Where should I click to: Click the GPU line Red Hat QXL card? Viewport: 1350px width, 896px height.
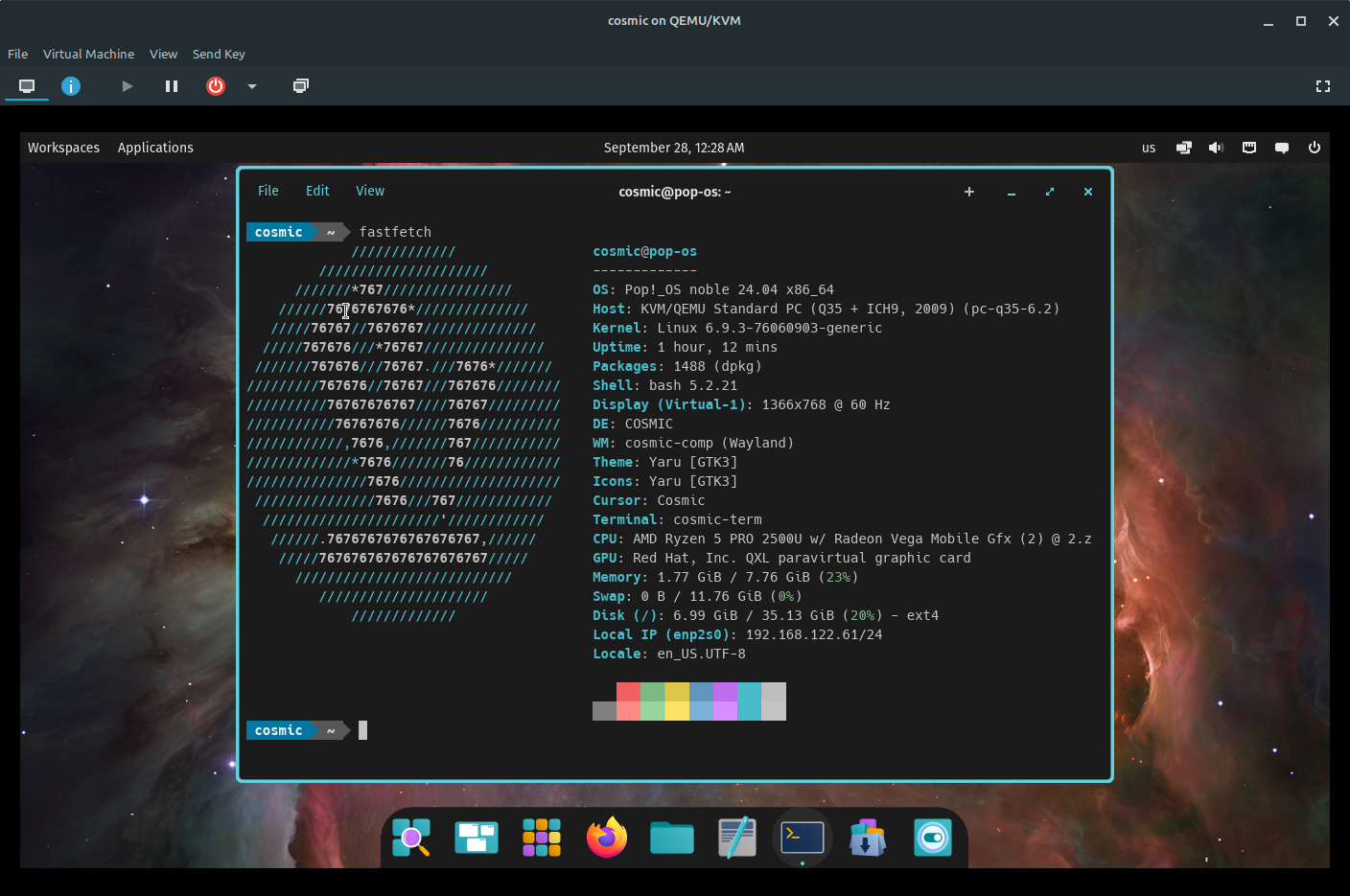(x=781, y=558)
